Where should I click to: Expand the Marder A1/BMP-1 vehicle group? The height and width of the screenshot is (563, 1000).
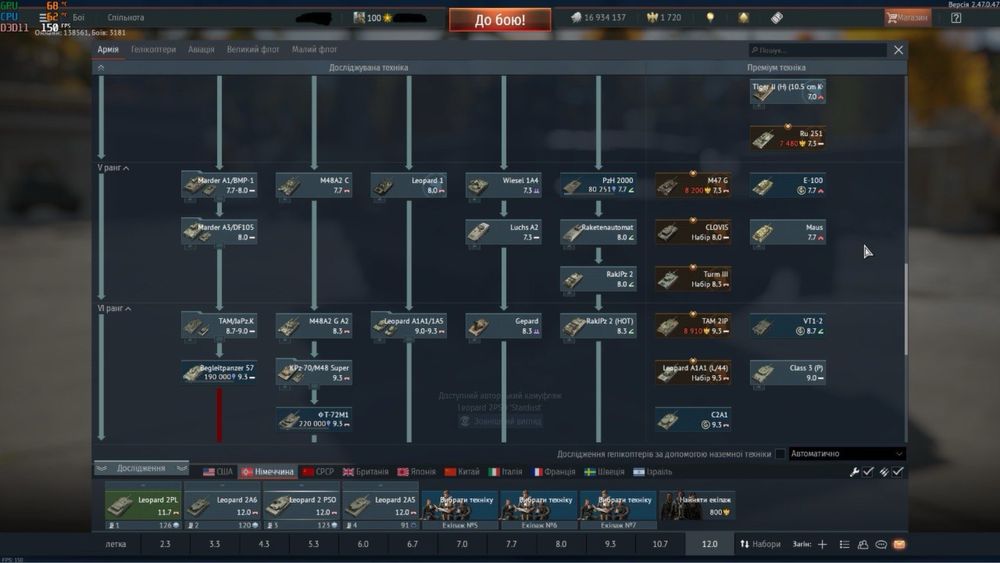pyautogui.click(x=219, y=186)
